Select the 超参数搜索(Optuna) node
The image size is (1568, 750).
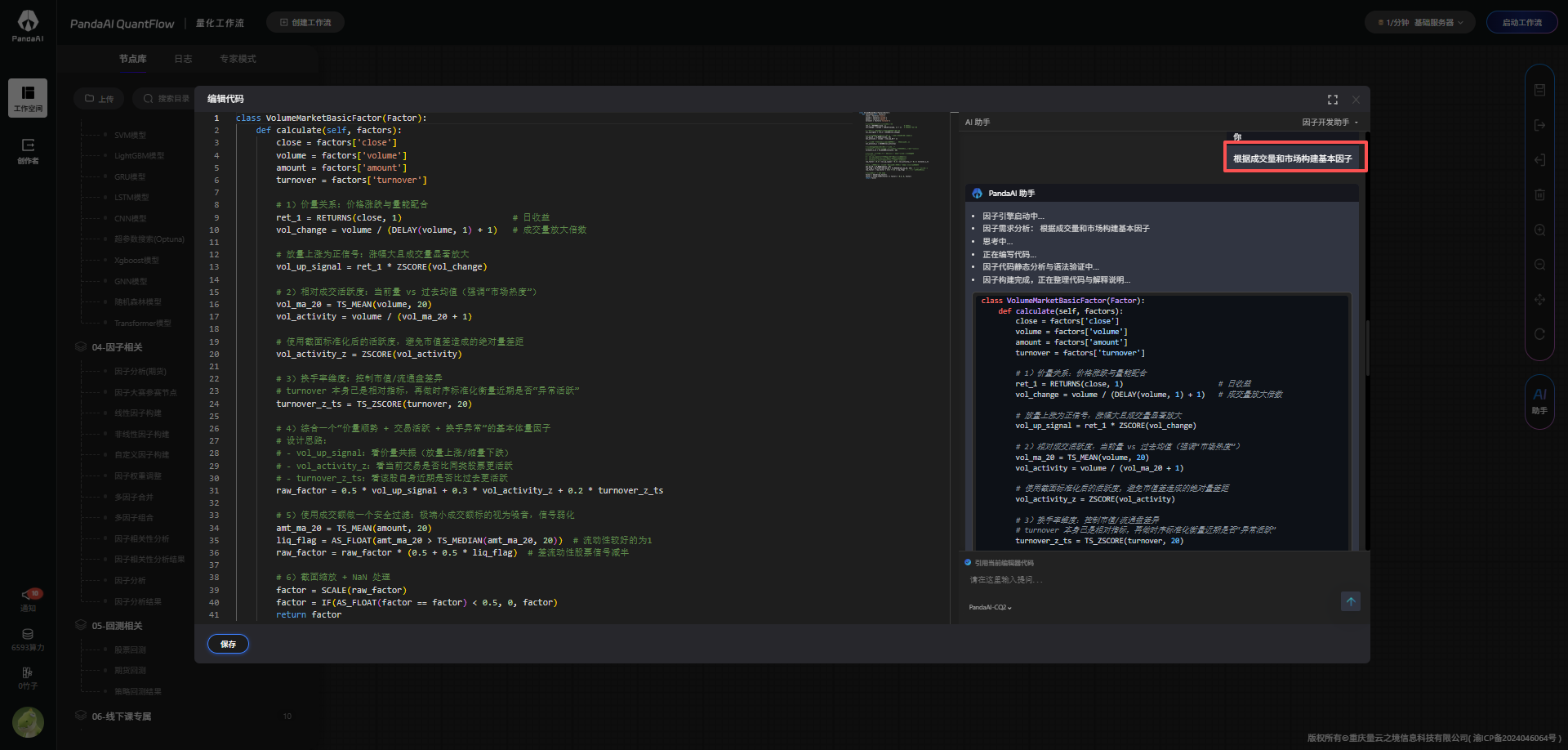coord(149,239)
